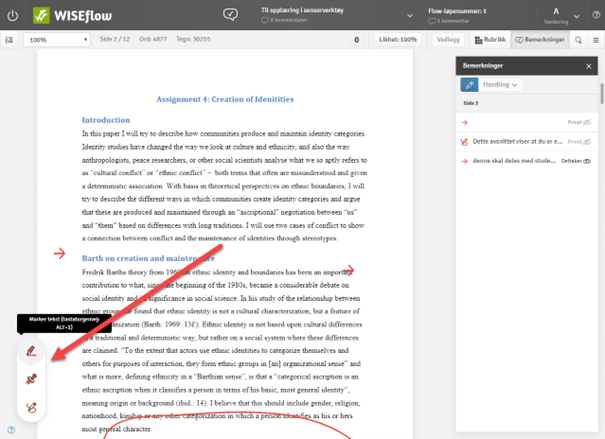
Task: Click the red arrow annotation after 'important'
Action: (348, 270)
